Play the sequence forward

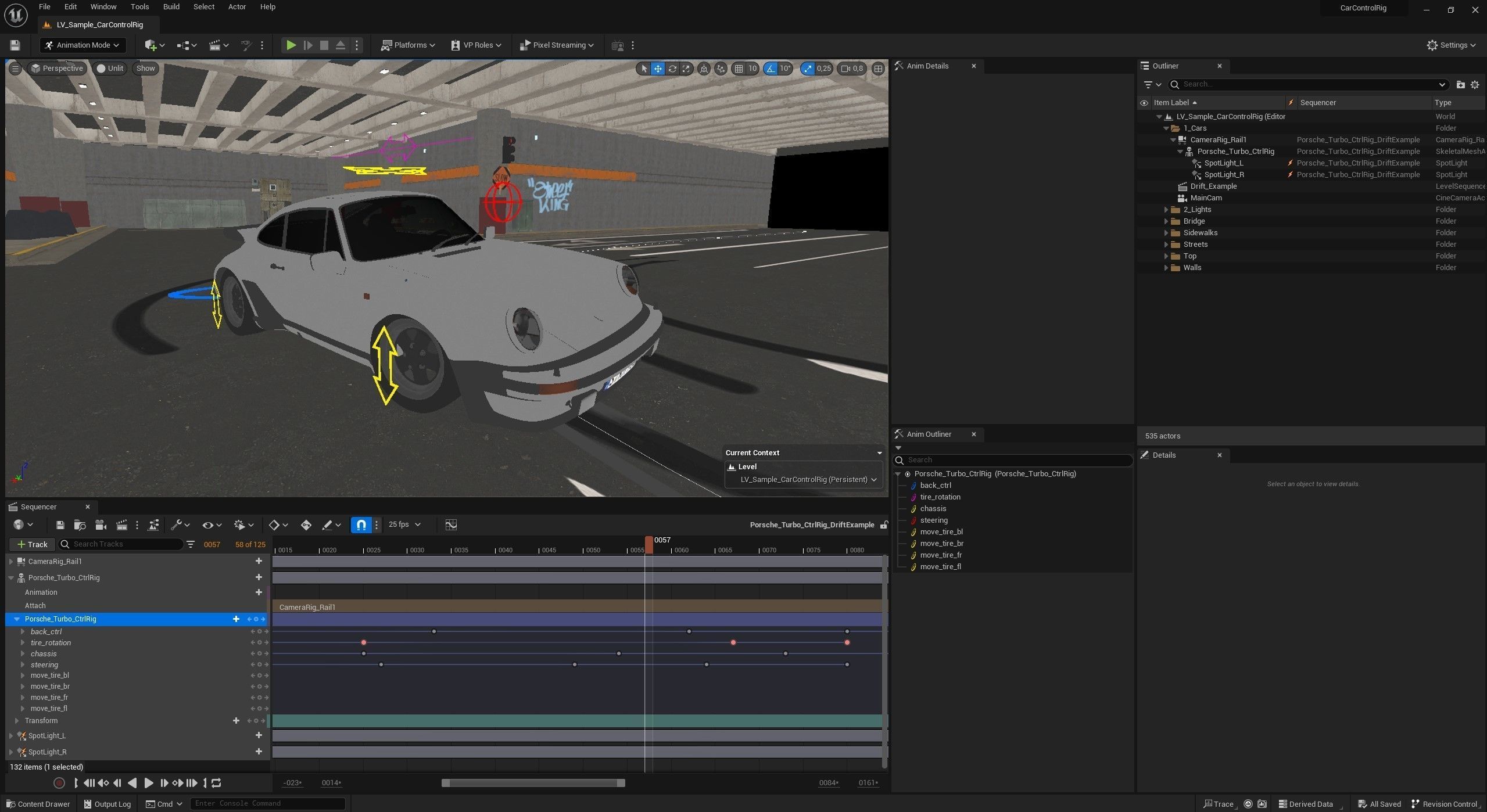148,783
